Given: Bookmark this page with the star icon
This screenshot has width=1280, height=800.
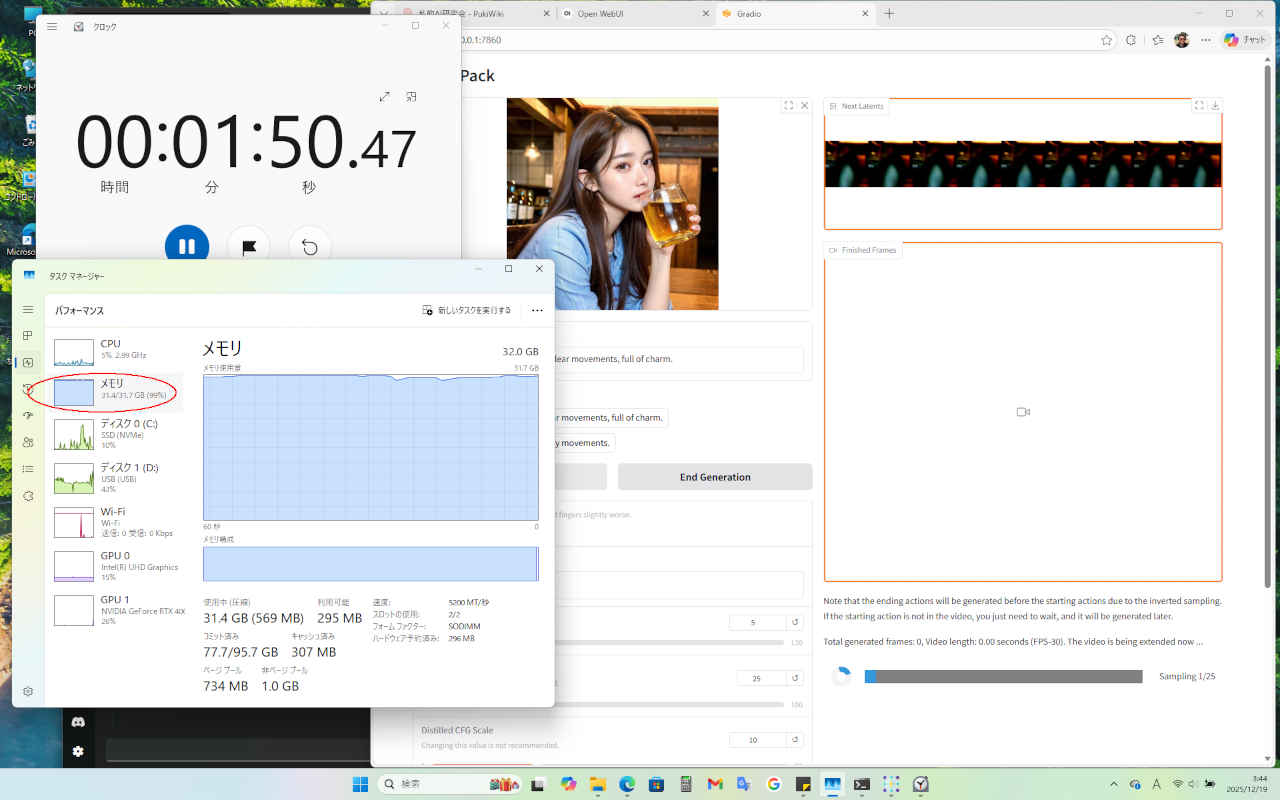Looking at the screenshot, I should coord(1106,40).
